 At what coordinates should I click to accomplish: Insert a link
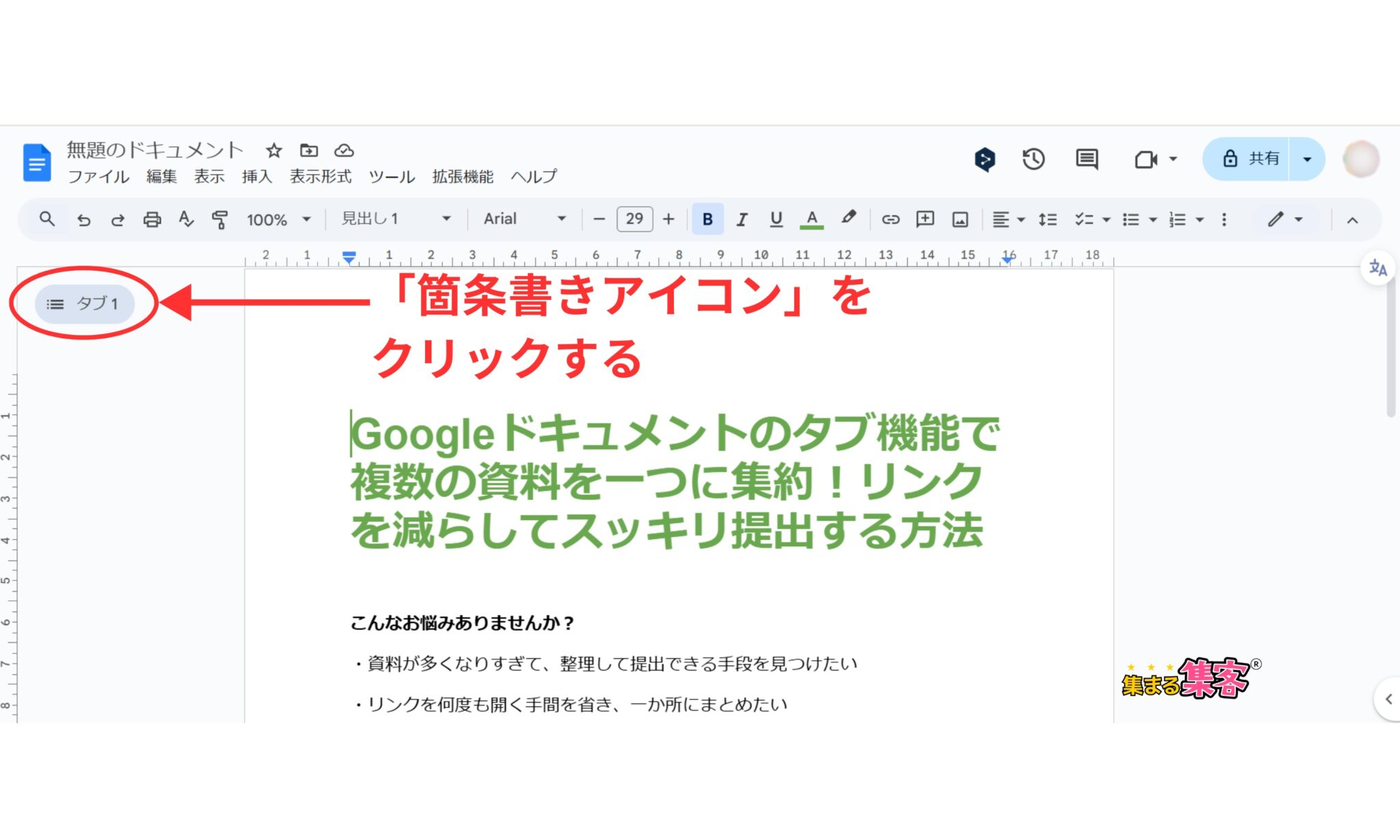pos(890,219)
